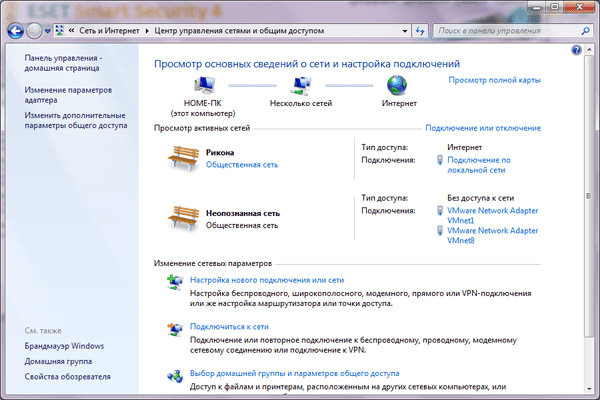
Task: Click the 'Подключиться к сети' icon
Action: tap(175, 329)
